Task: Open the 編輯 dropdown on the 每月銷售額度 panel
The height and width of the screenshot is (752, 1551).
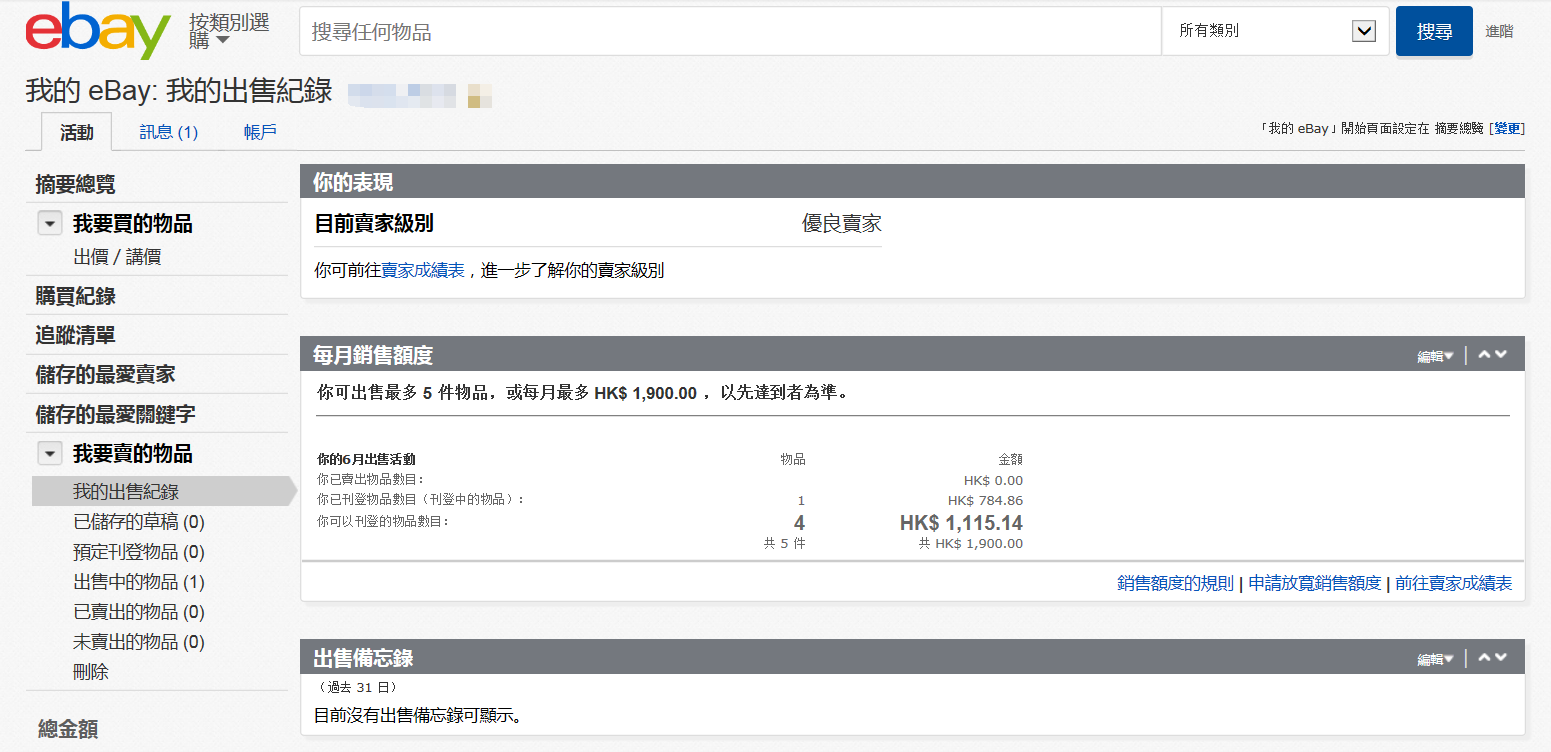Action: pos(1434,354)
